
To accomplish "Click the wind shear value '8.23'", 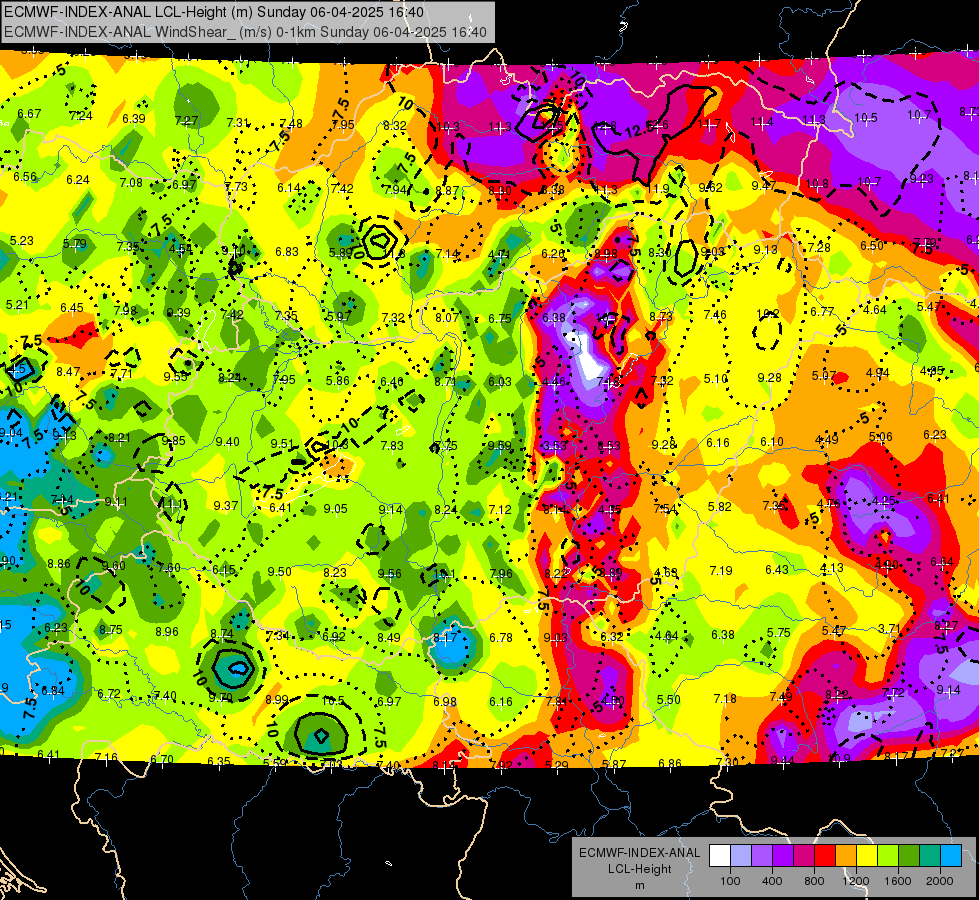I will pos(335,572).
